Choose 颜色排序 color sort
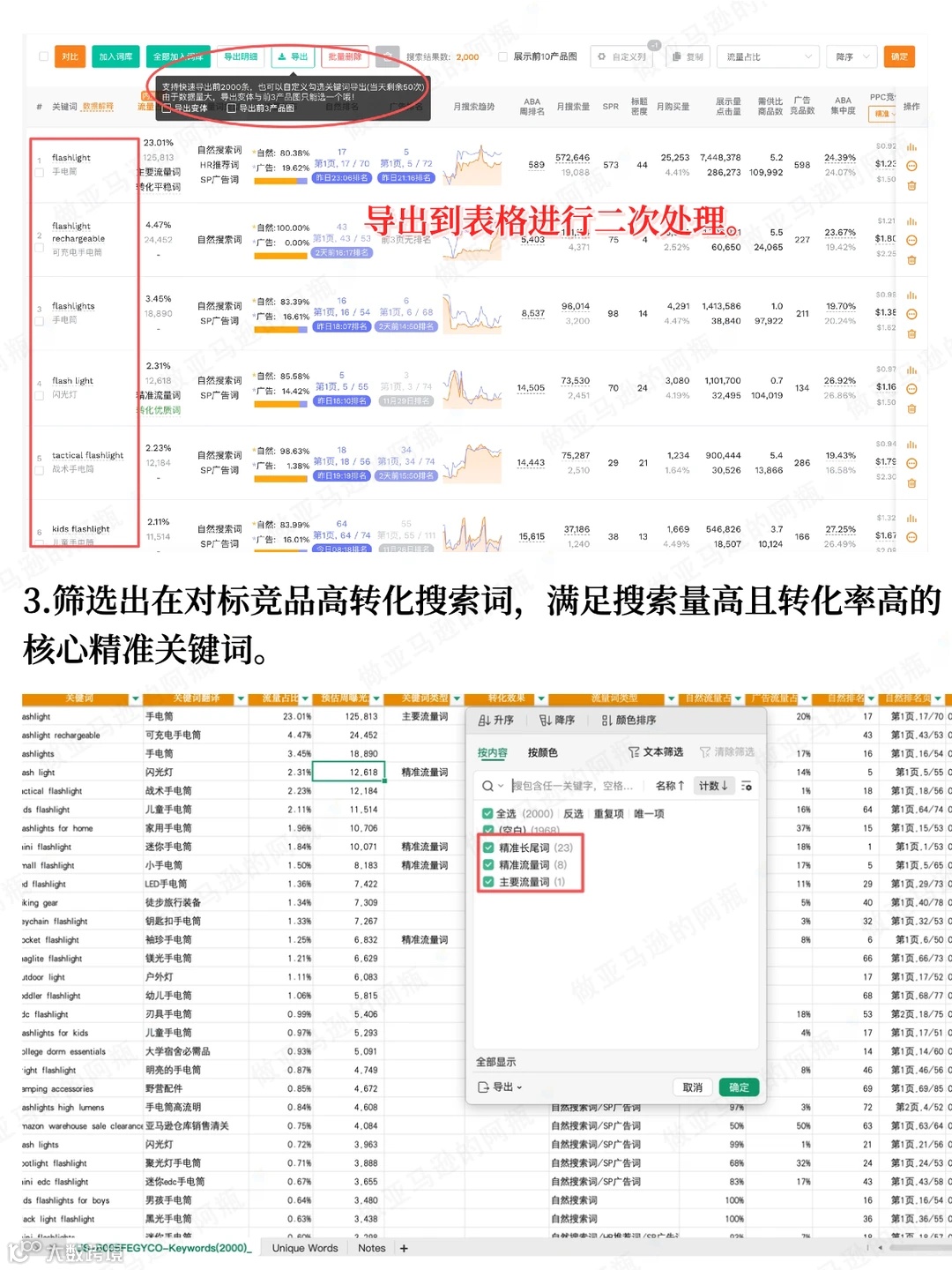952x1270 pixels. 628,721
